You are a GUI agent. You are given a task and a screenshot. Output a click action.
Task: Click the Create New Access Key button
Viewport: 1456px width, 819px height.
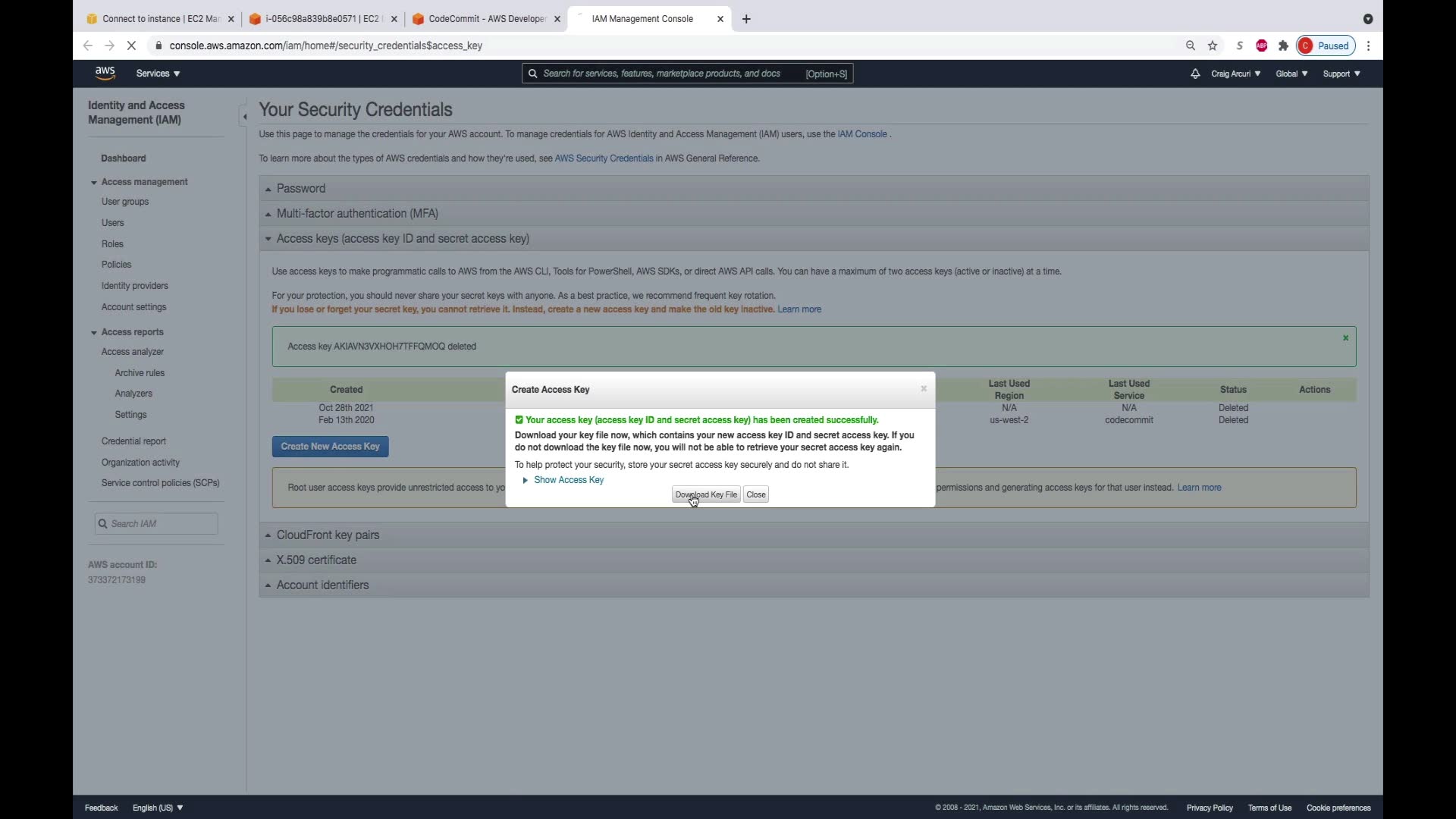(x=330, y=447)
